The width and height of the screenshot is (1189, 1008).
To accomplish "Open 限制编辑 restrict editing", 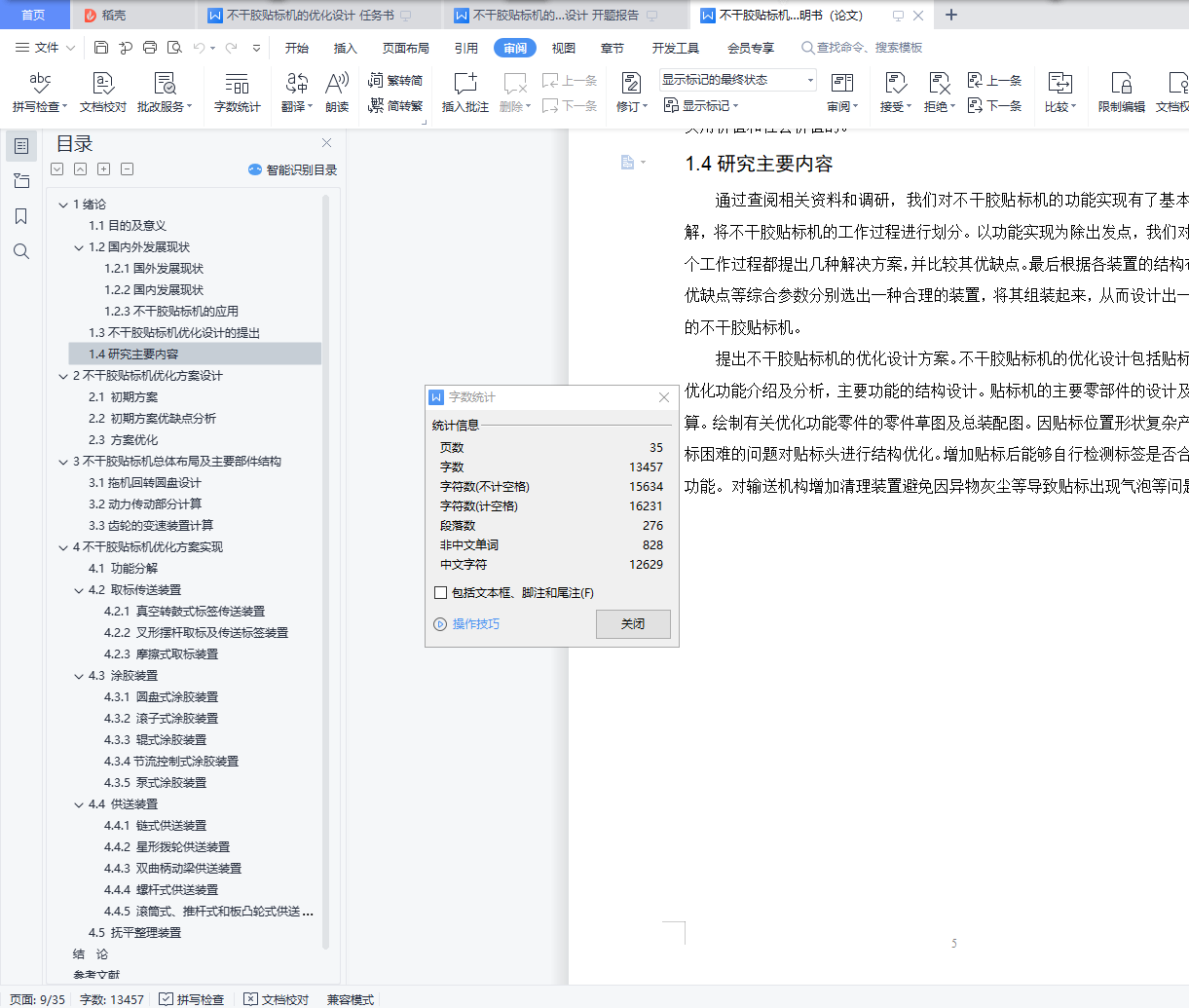I will [x=1122, y=93].
